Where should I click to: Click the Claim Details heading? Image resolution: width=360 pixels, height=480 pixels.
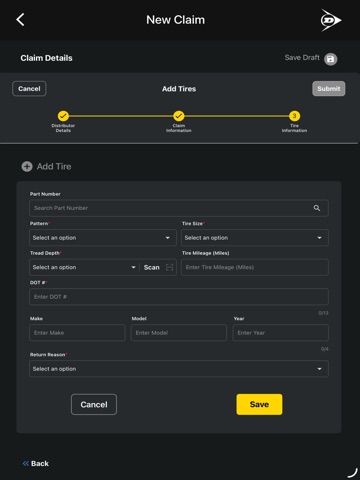tap(46, 58)
